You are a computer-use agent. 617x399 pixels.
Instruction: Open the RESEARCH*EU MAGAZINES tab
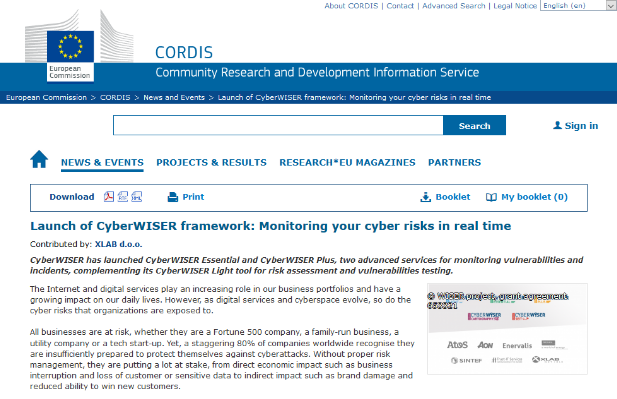pos(347,163)
